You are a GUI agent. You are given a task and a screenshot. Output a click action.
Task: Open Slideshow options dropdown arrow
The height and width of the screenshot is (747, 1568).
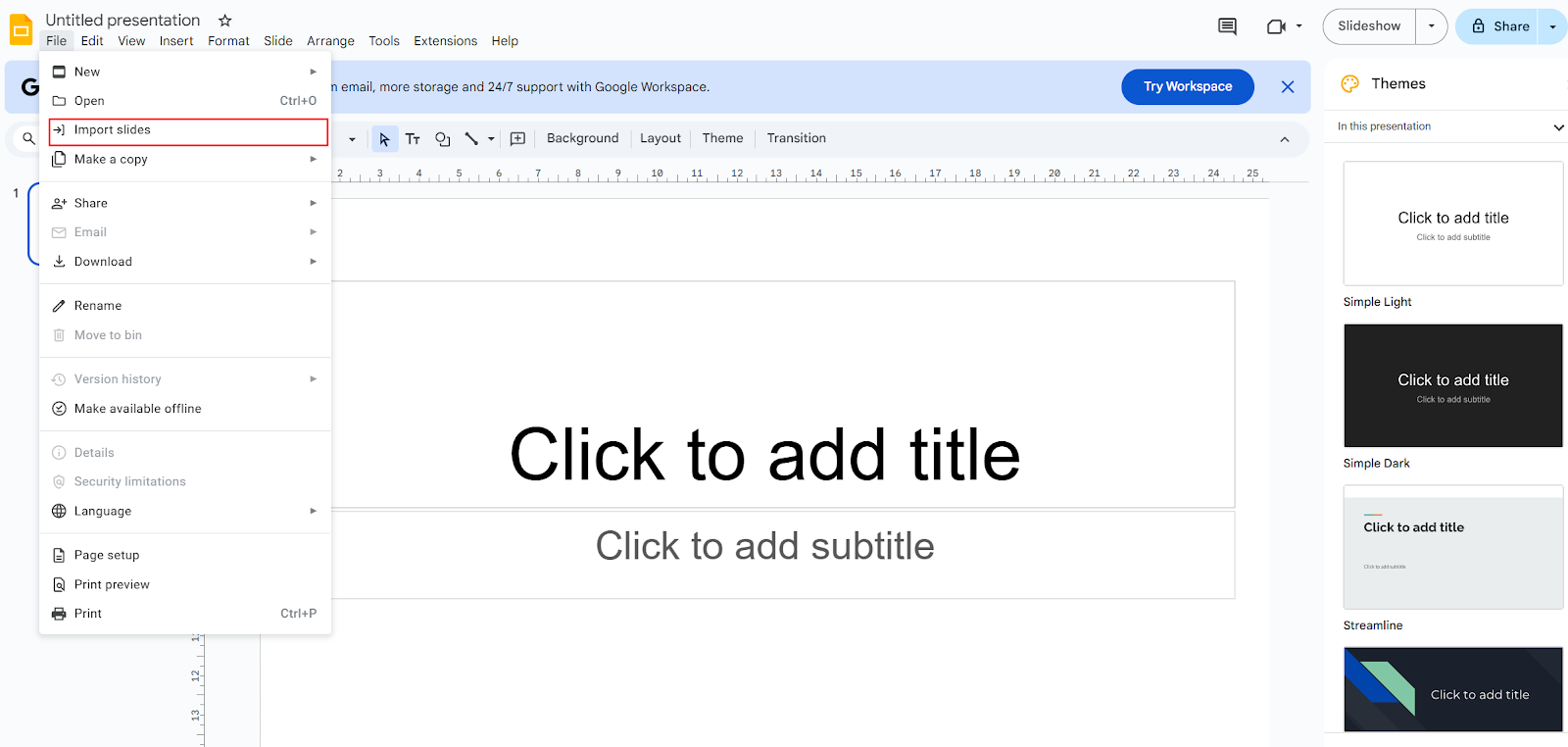tap(1432, 26)
